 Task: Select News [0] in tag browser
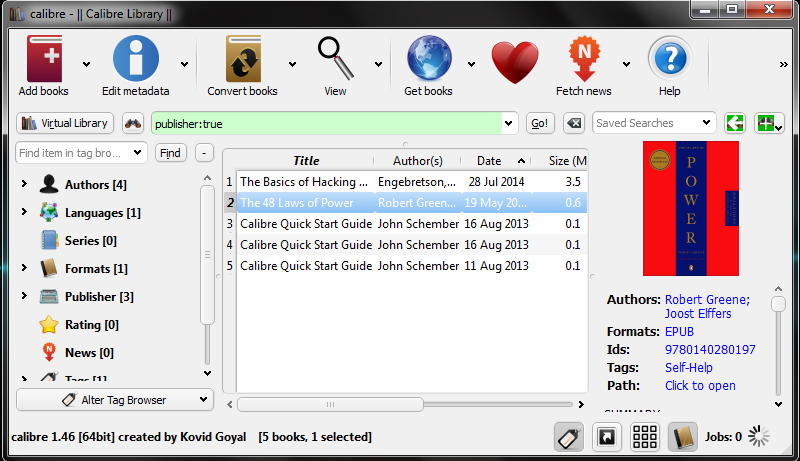[x=89, y=353]
